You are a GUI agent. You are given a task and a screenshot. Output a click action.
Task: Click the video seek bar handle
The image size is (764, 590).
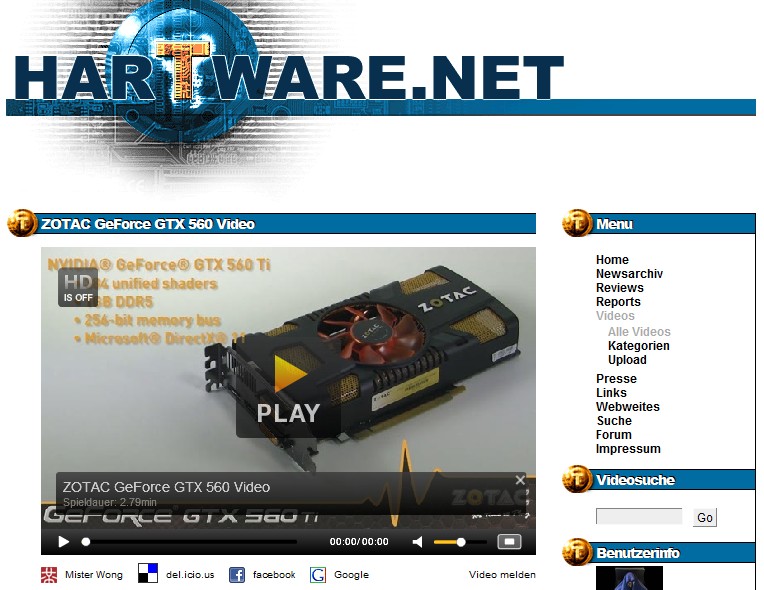86,542
